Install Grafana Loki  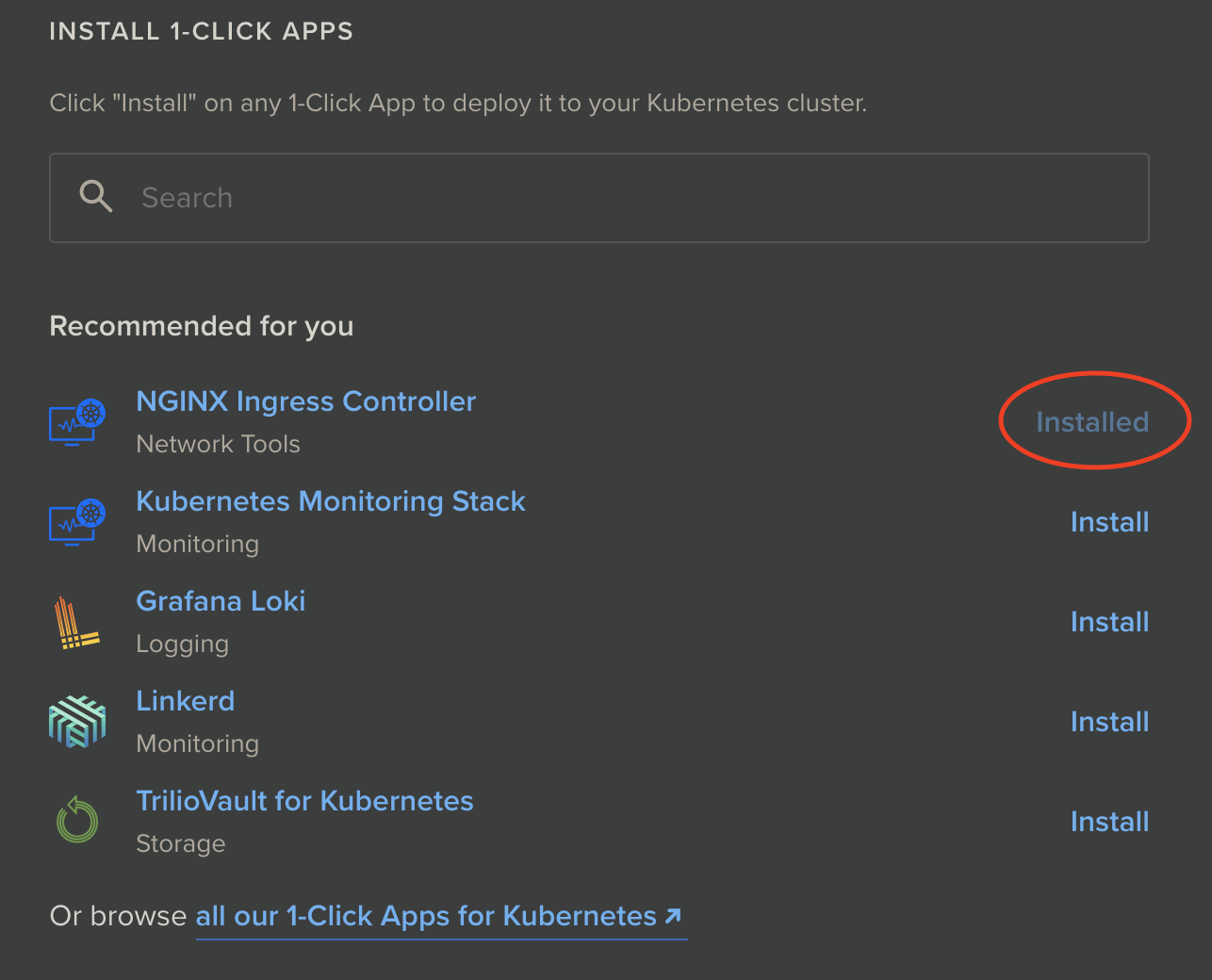point(1110,622)
